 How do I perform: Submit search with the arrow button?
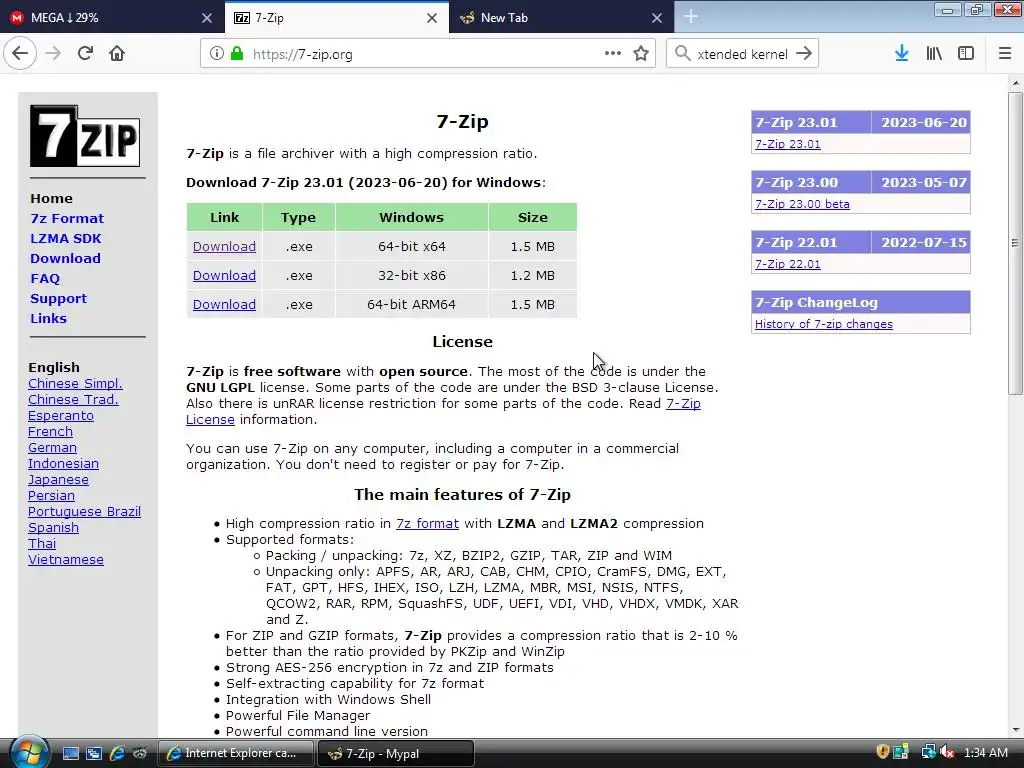coord(804,54)
